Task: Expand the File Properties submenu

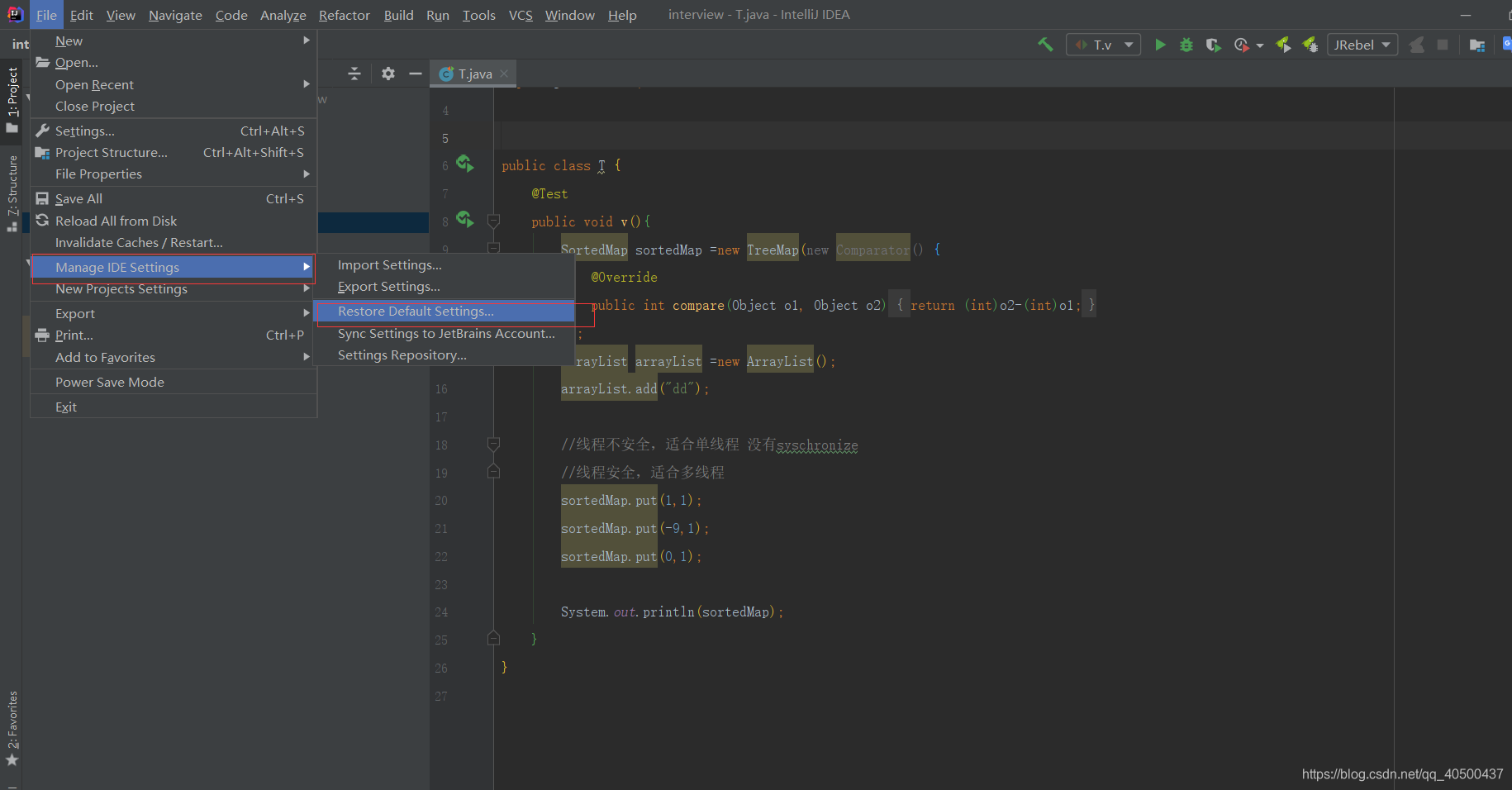Action: pos(174,174)
